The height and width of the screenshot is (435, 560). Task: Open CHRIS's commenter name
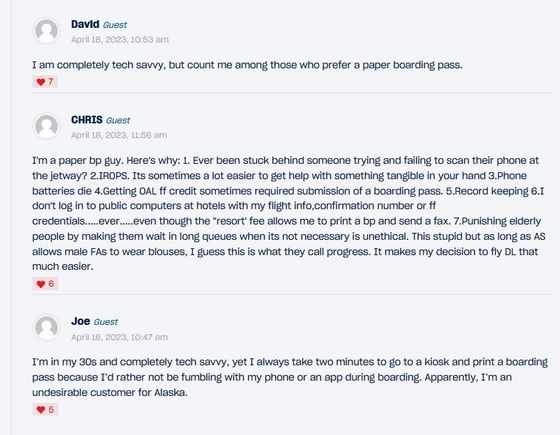coord(87,120)
